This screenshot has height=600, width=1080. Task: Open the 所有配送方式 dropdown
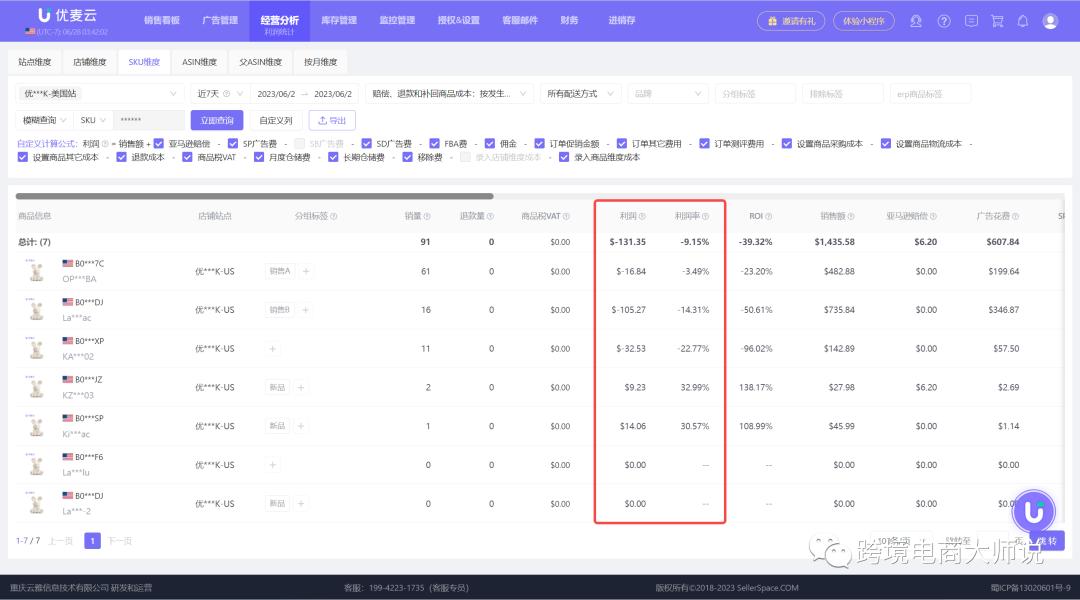(580, 94)
